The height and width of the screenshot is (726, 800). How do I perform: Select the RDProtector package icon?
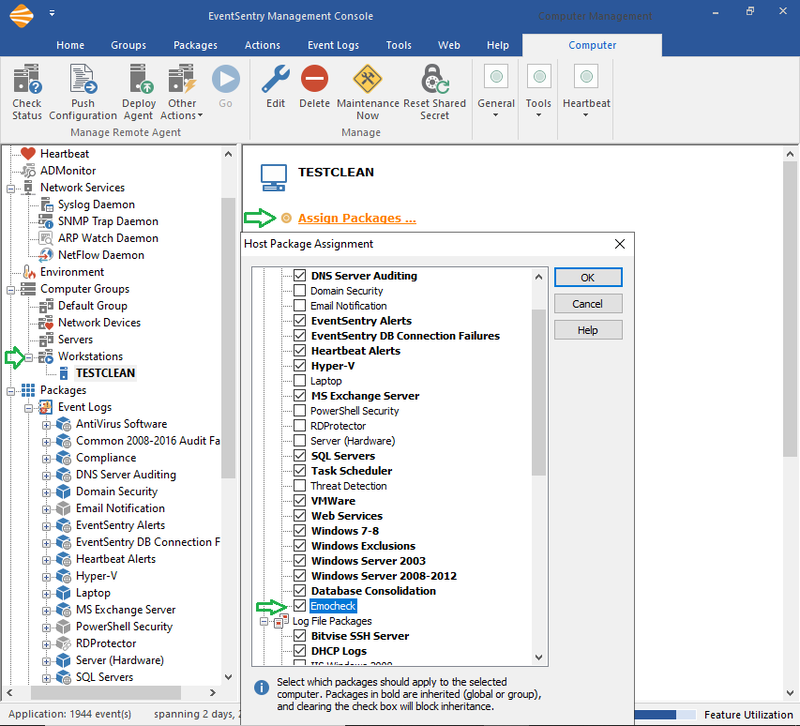63,643
